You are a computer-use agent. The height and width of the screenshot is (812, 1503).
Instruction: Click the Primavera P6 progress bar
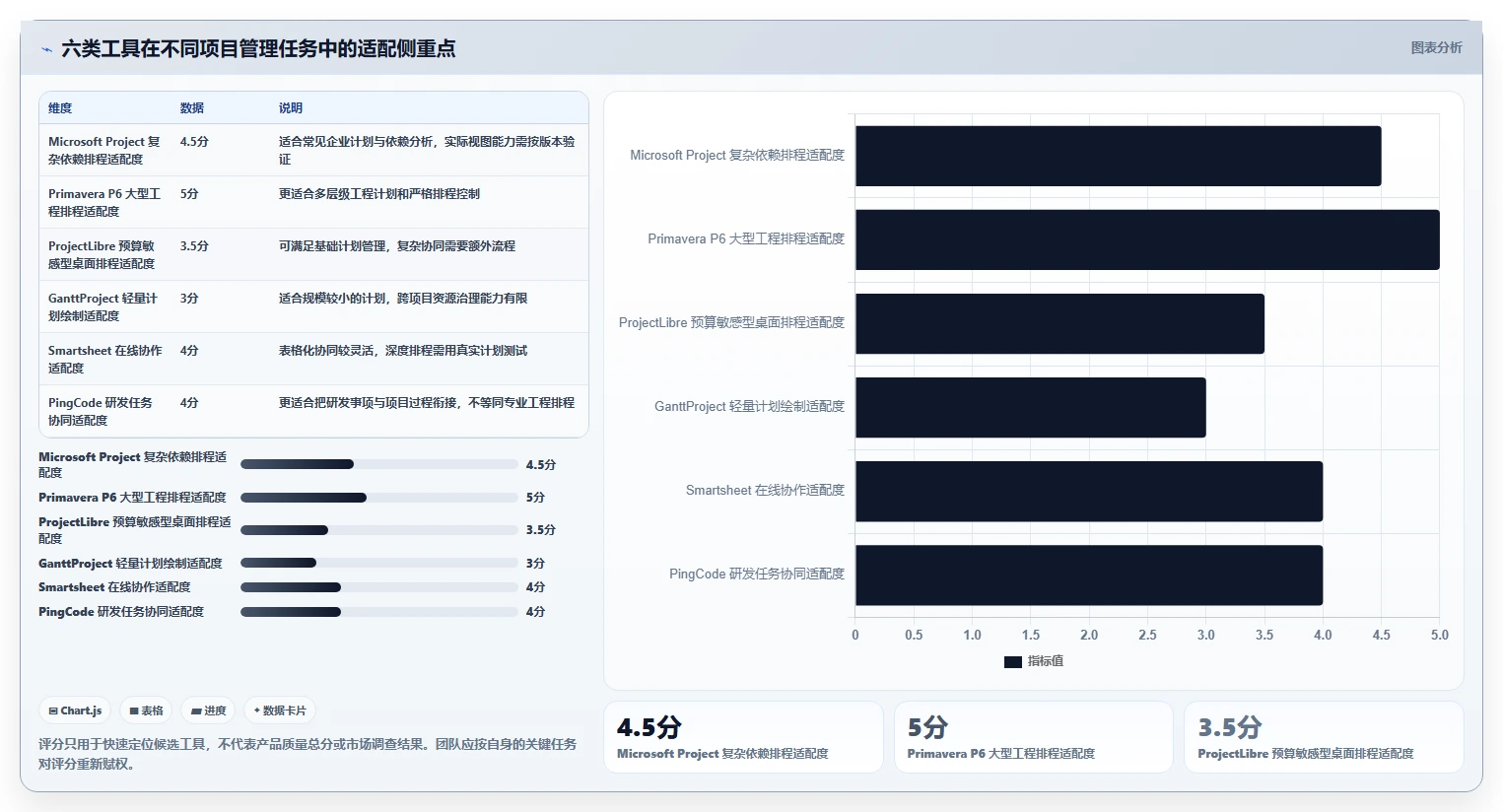(379, 498)
